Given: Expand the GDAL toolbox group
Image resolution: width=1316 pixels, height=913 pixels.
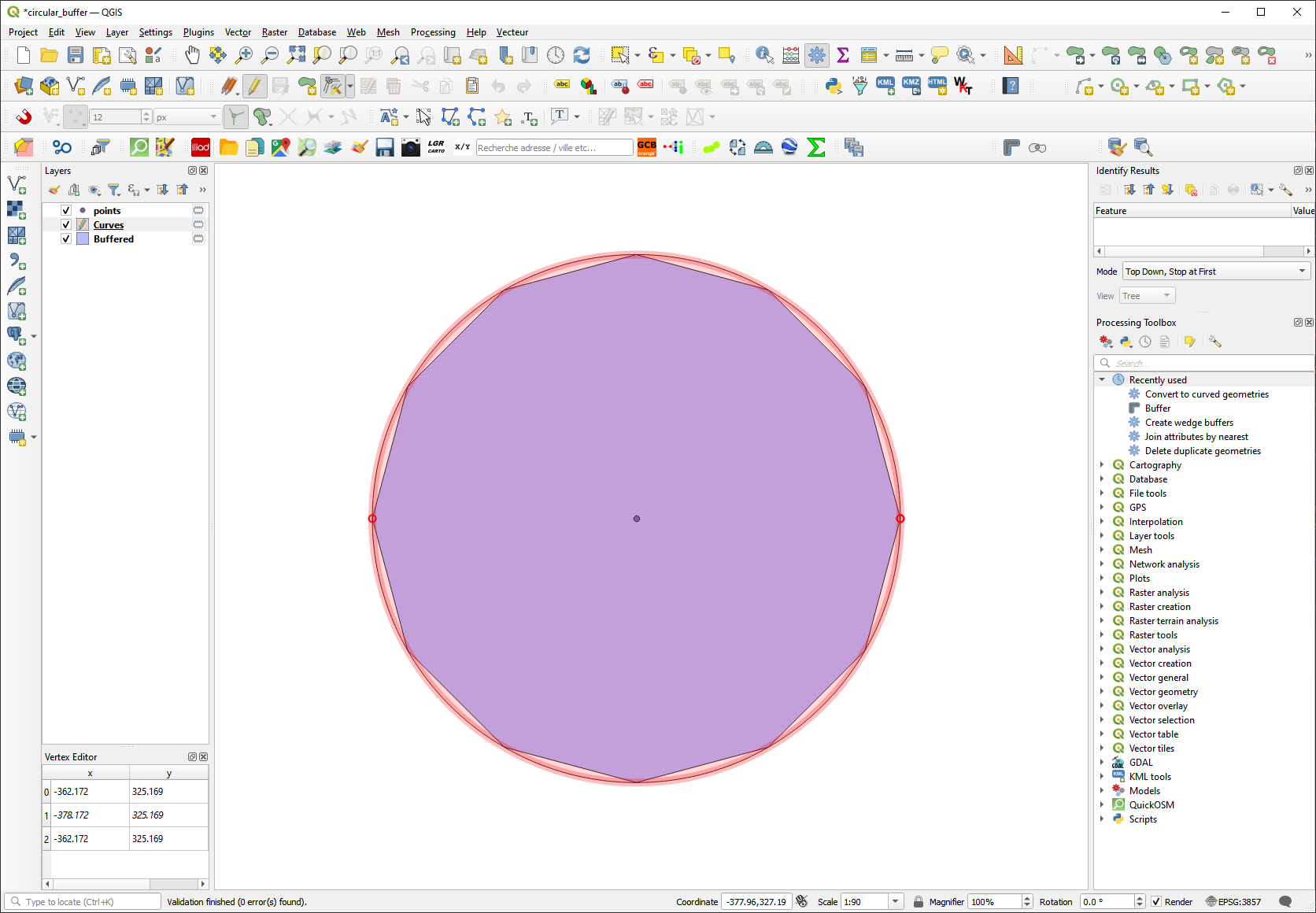Looking at the screenshot, I should 1102,763.
